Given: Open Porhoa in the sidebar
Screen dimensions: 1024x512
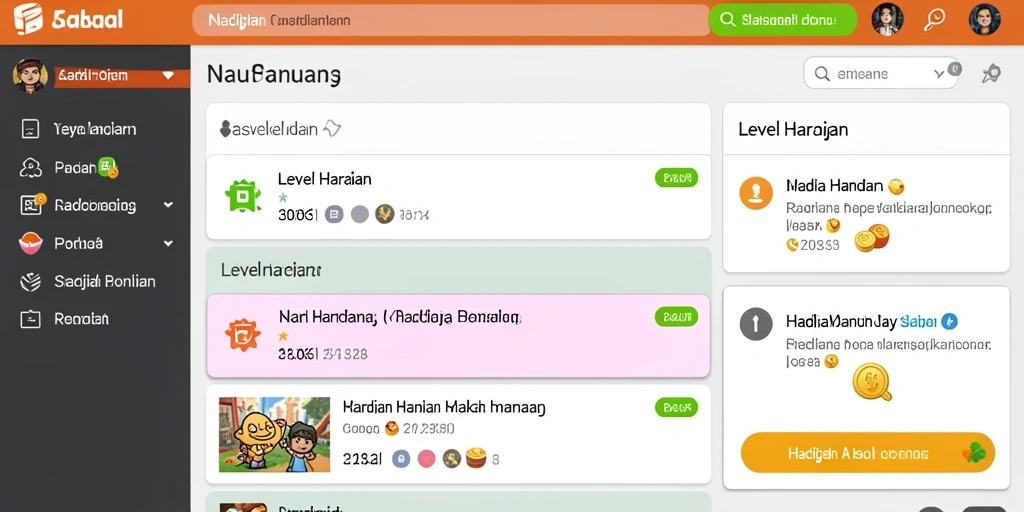Looking at the screenshot, I should pyautogui.click(x=78, y=244).
